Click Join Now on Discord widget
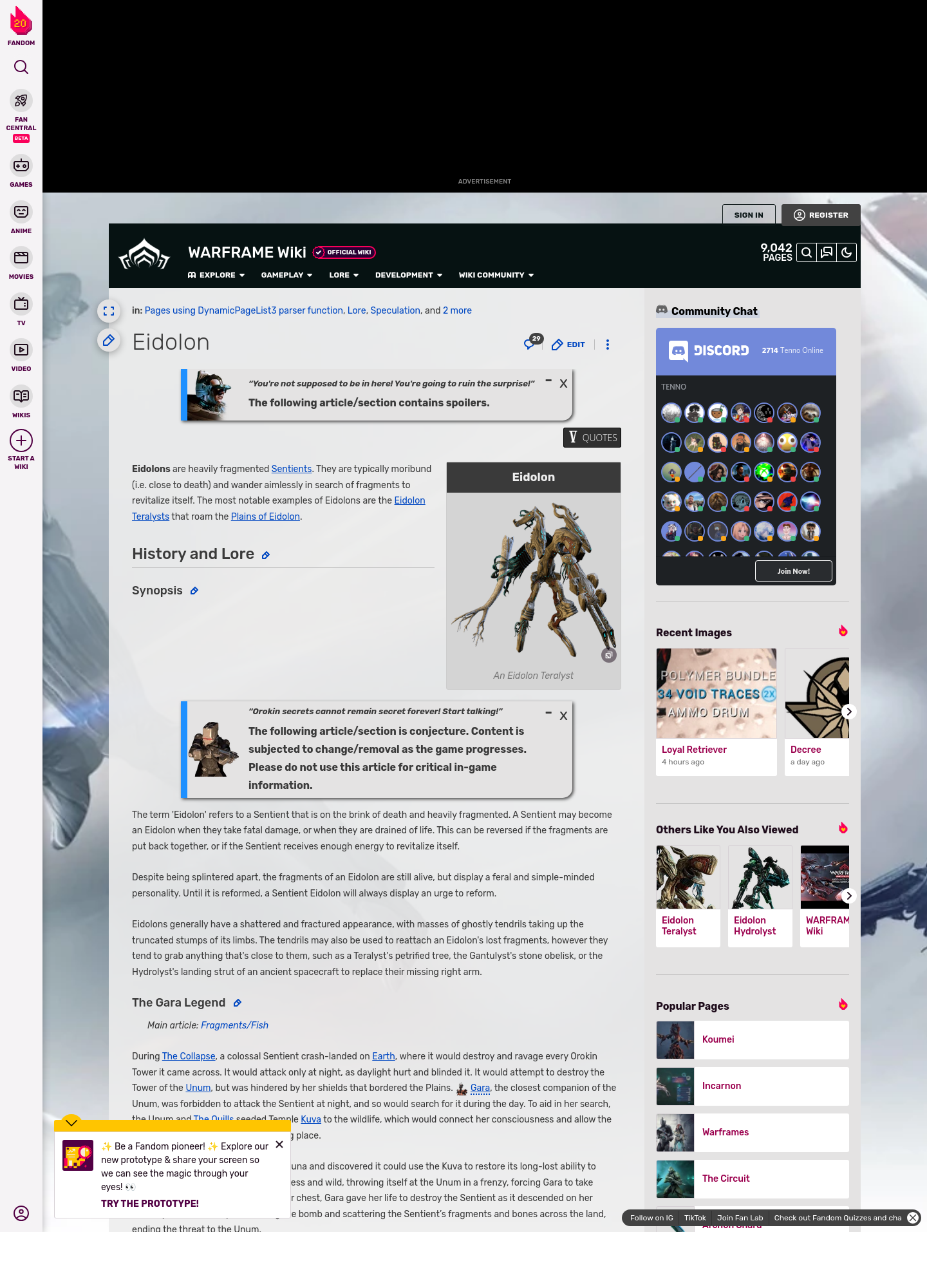927x1288 pixels. [x=793, y=571]
